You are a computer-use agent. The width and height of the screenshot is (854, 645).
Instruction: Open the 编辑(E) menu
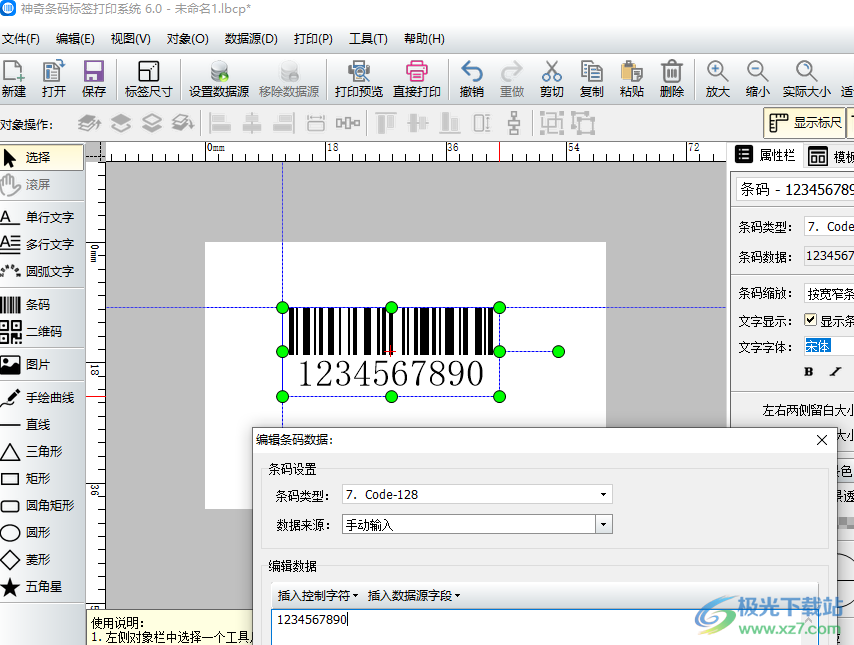tap(75, 39)
